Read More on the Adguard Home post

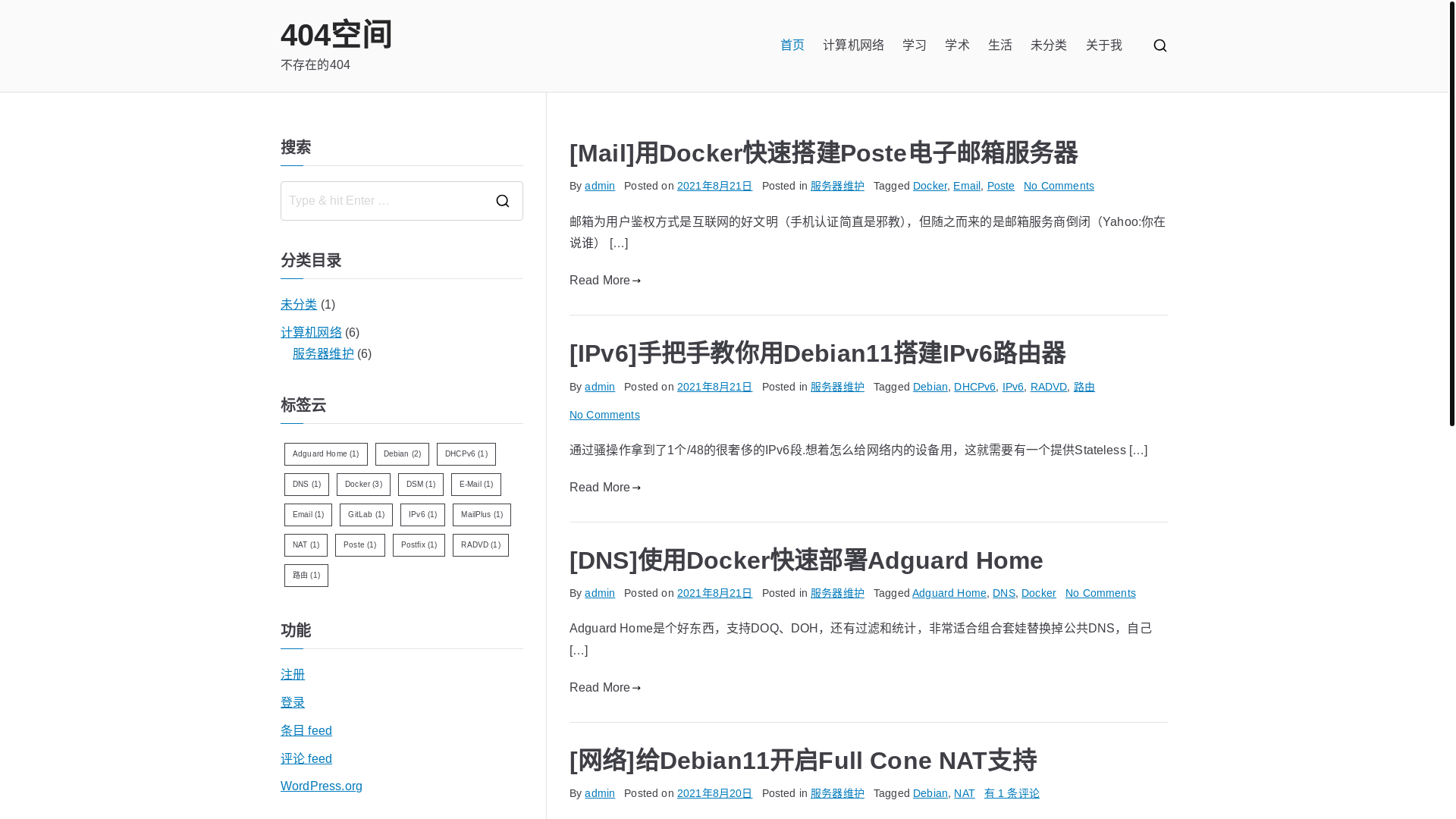tap(605, 688)
